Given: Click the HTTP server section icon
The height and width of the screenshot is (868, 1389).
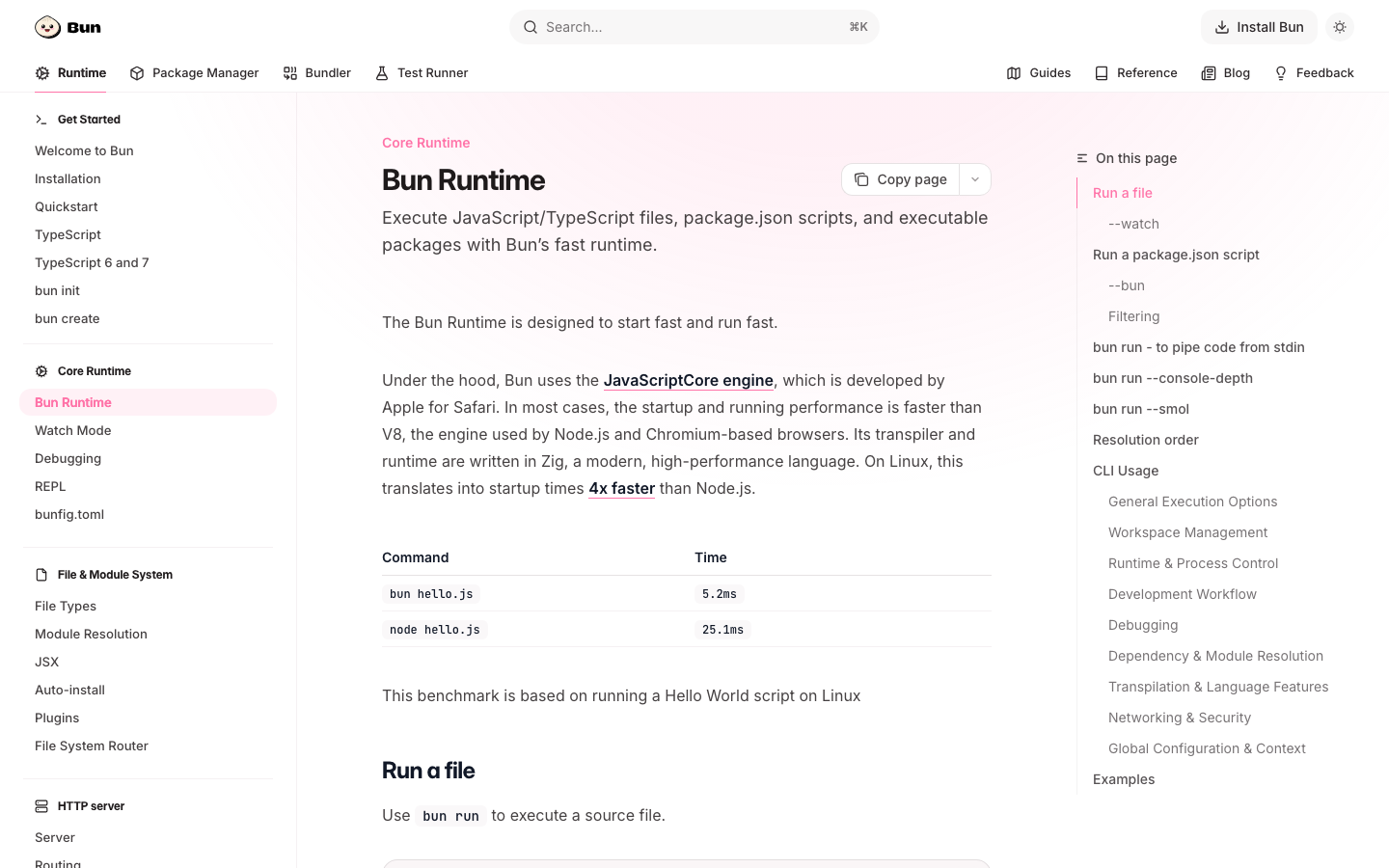Looking at the screenshot, I should 41,806.
